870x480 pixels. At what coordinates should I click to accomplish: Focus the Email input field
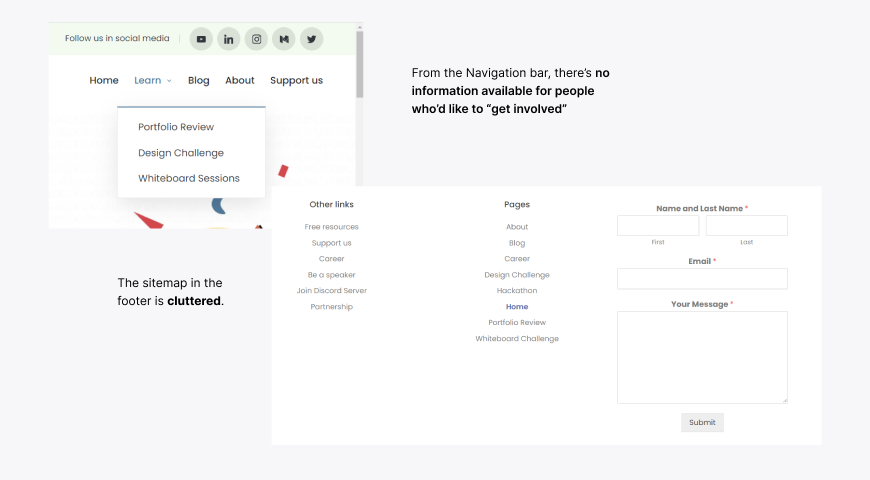click(702, 279)
